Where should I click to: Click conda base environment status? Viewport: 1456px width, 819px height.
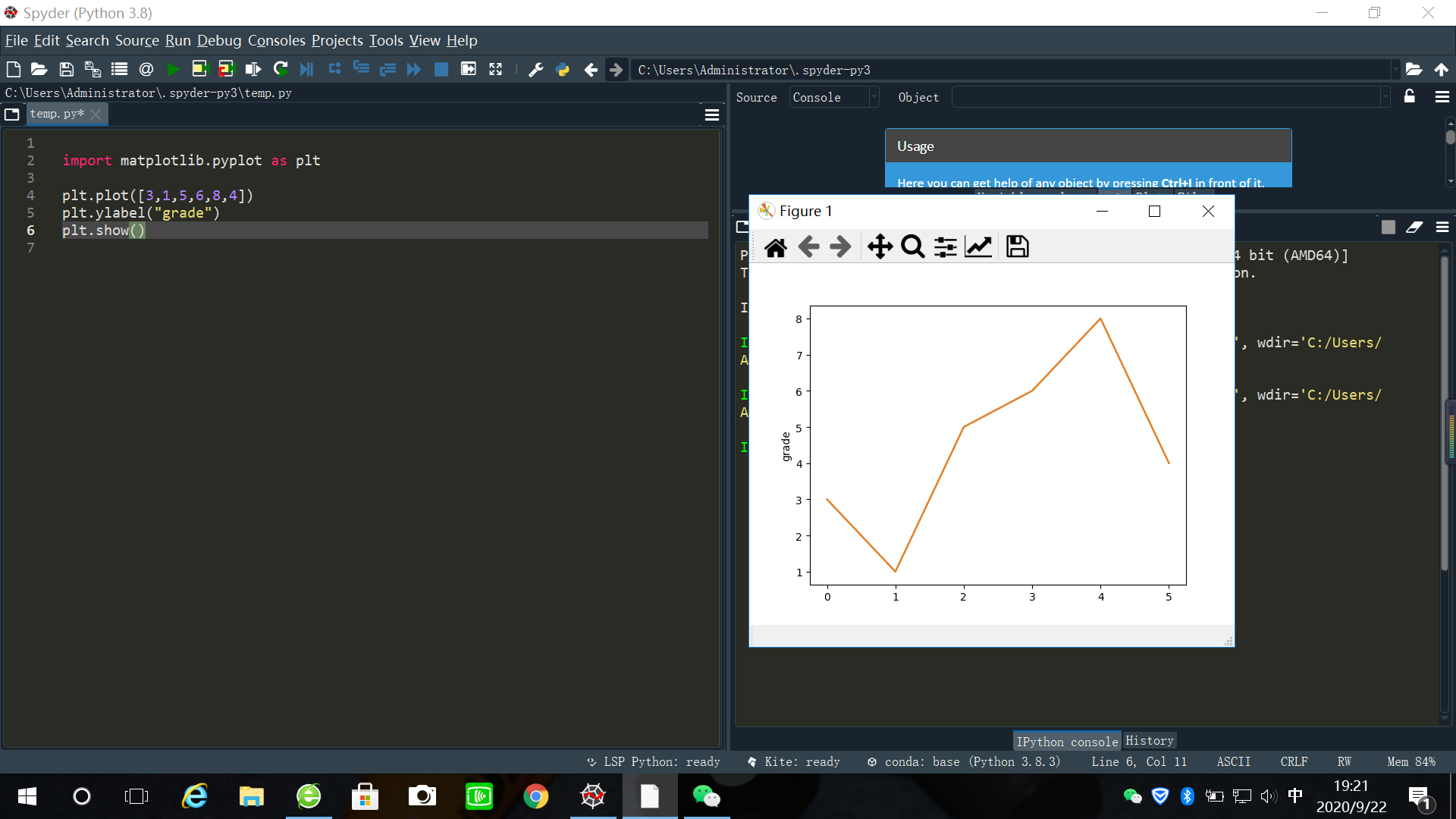point(964,761)
